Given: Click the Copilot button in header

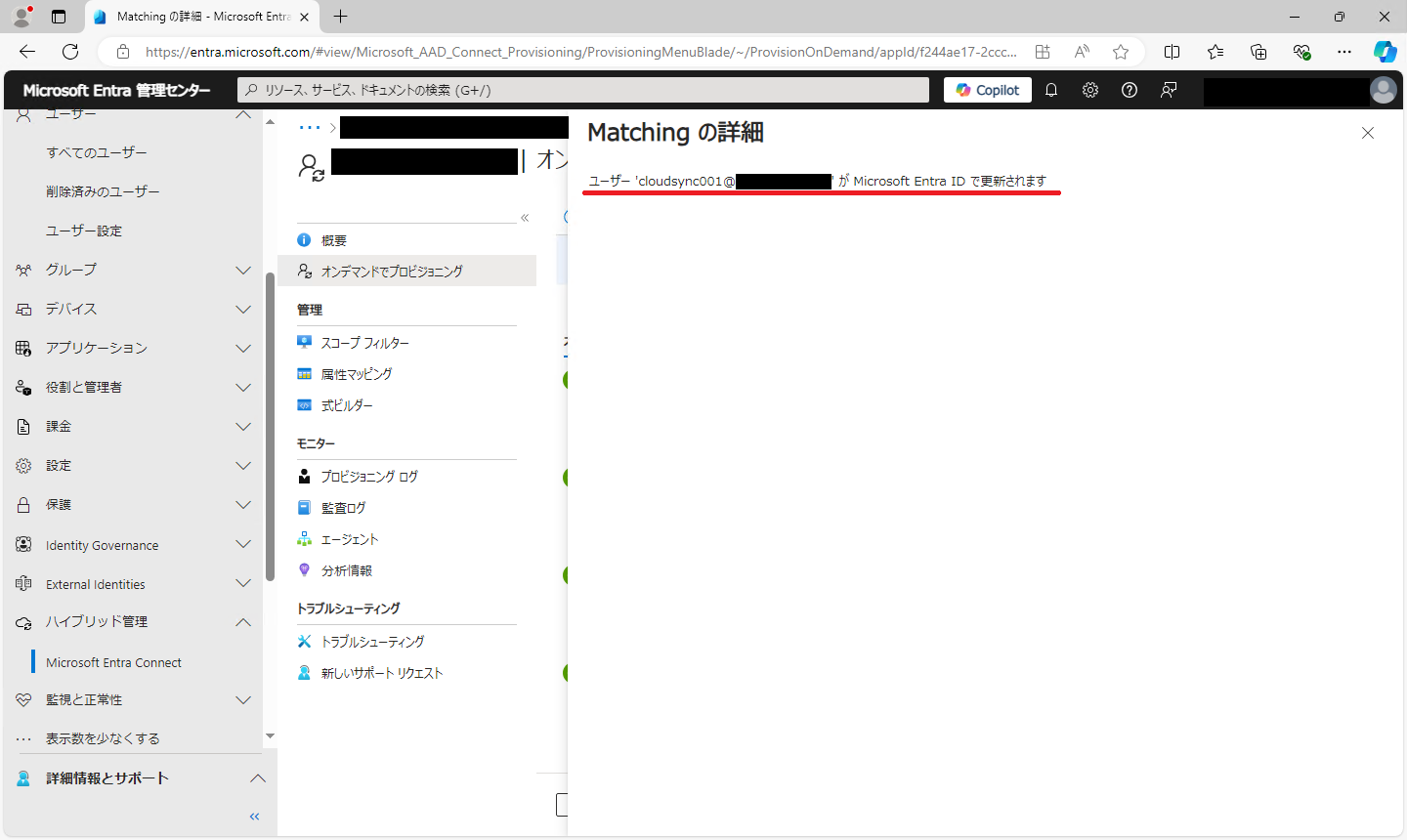Looking at the screenshot, I should (988, 90).
